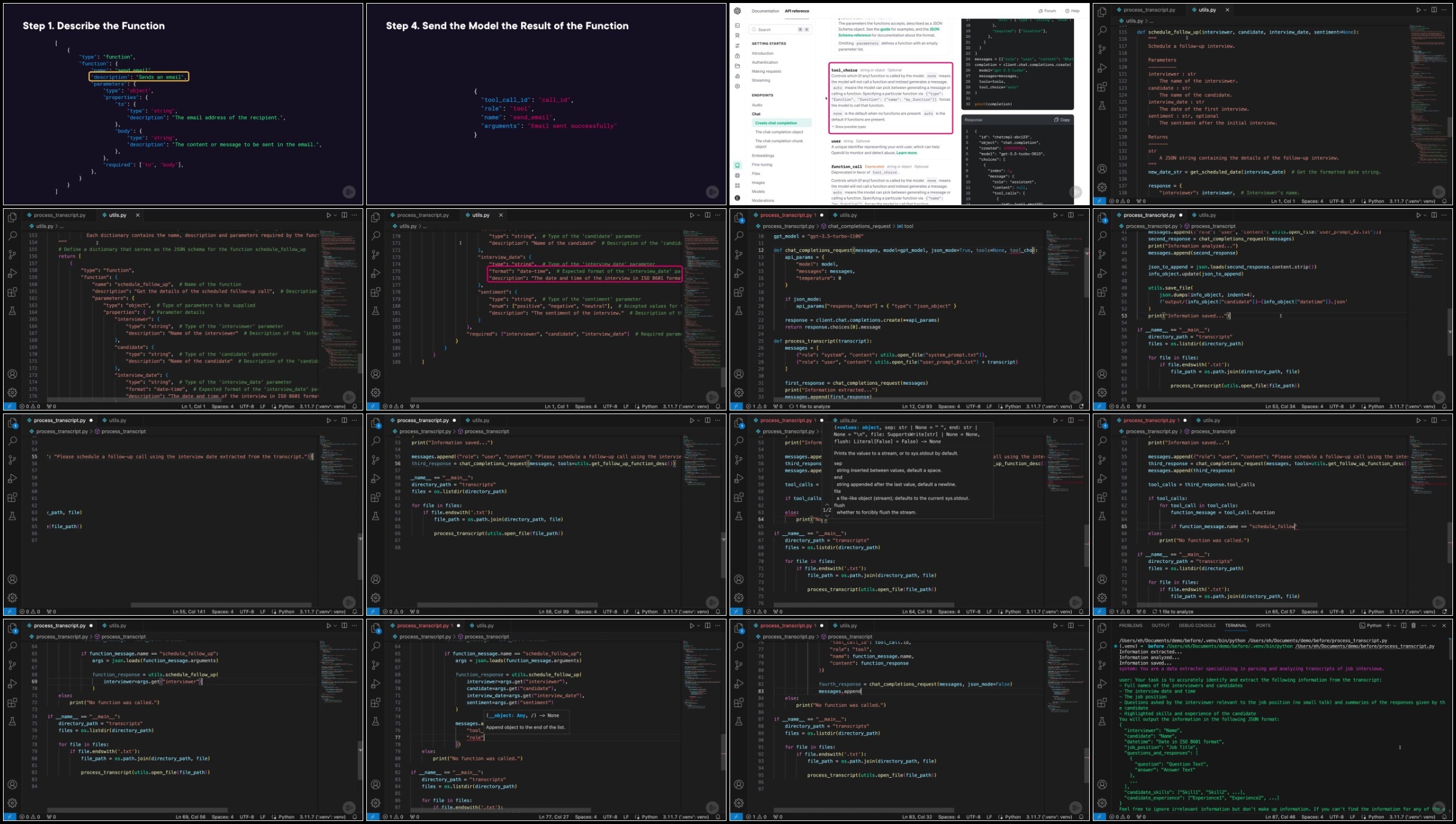The image size is (1456, 824).
Task: Switch to the PORTS panel tab
Action: tap(1263, 625)
